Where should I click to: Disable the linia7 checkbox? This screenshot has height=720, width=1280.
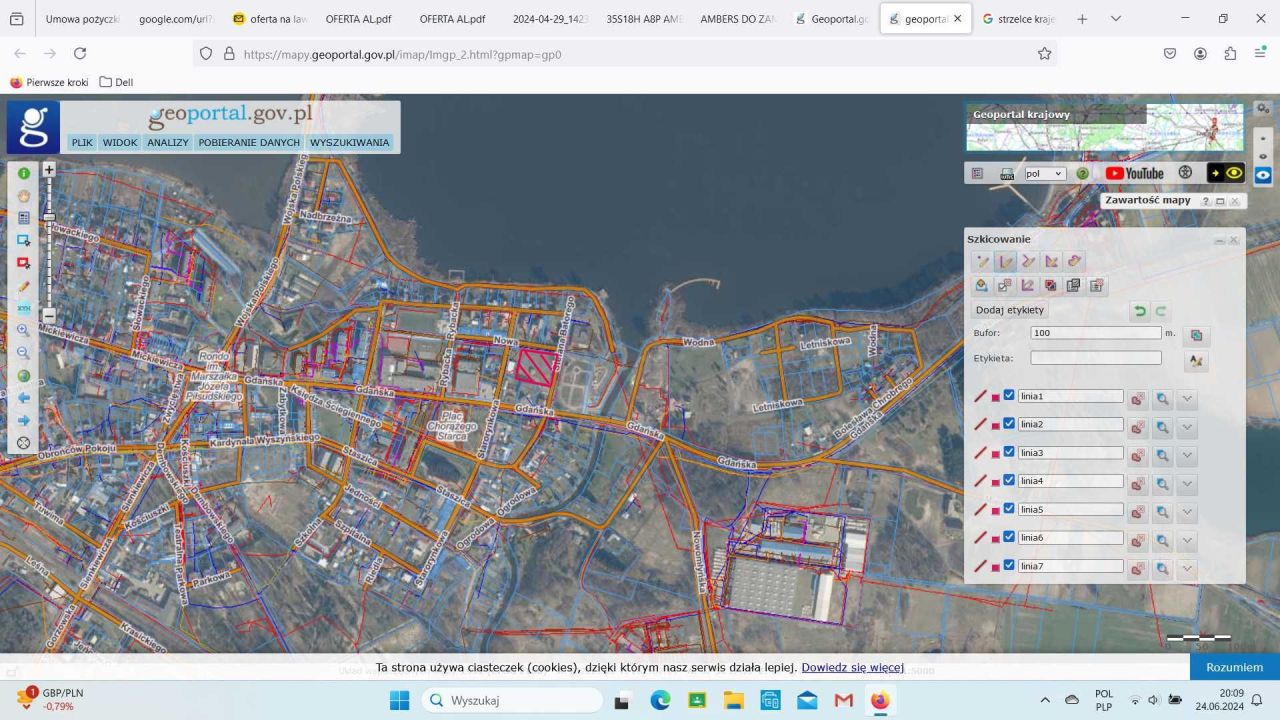click(1009, 565)
